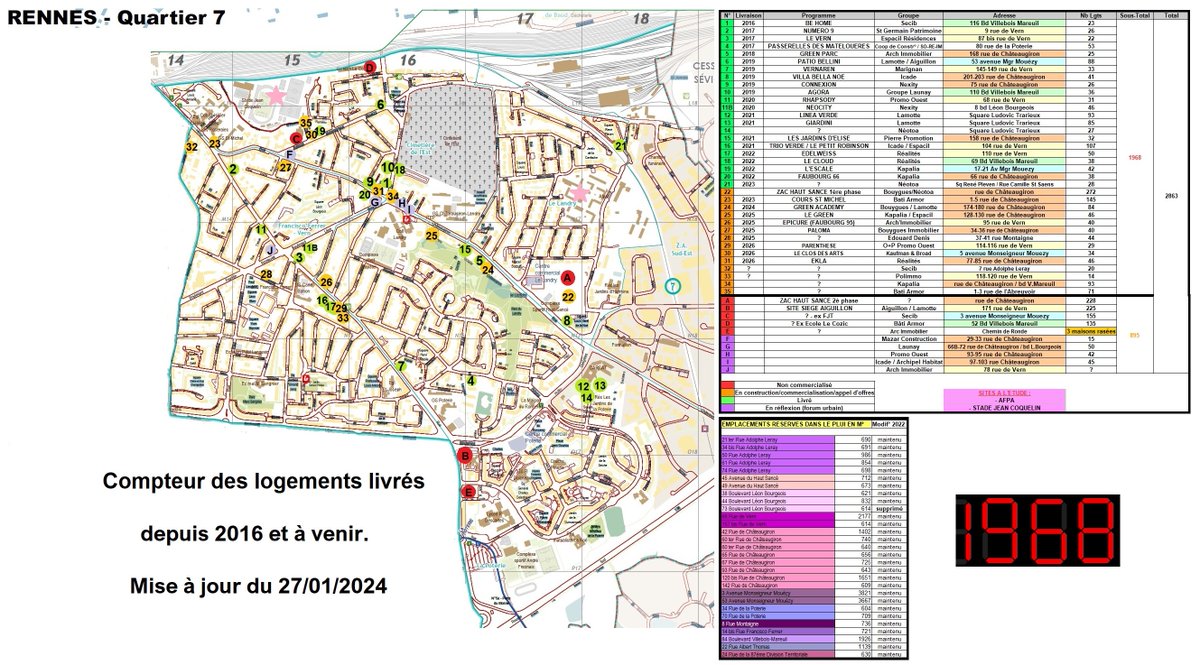
Task: Click the 'Livraison' column header
Action: [748, 16]
